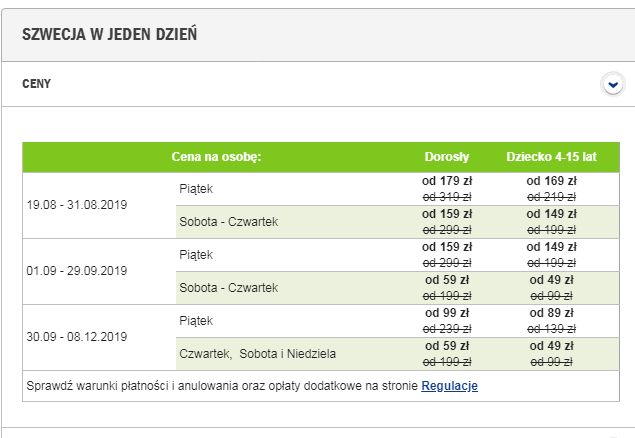Viewport: 635px width, 438px height.
Task: Select the 01.09 - 29.09.2019 date range cell
Action: [77, 271]
